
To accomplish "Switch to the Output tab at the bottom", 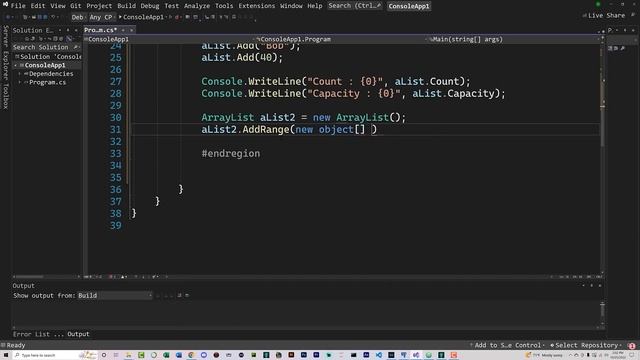I will [x=78, y=334].
